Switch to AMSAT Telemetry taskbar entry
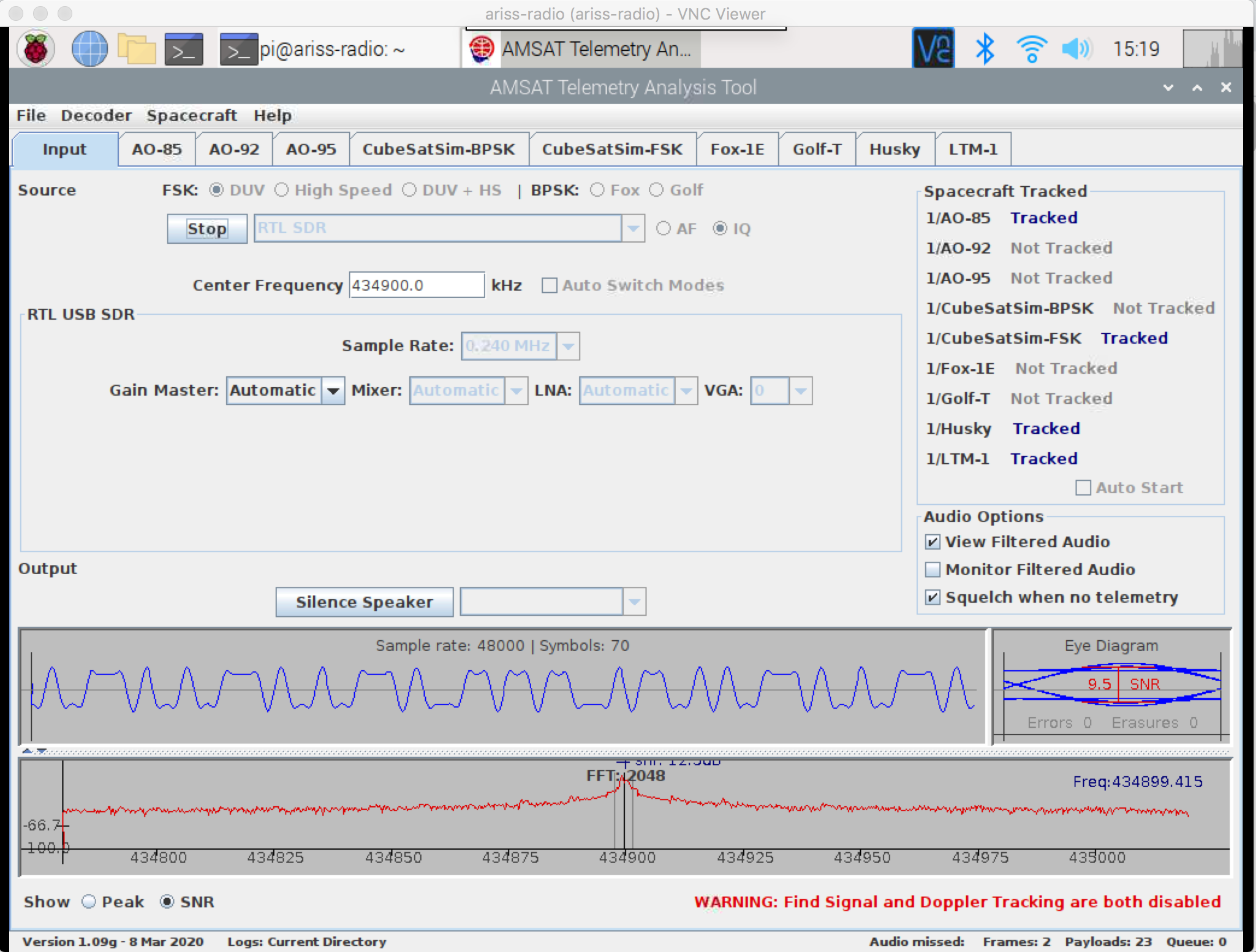Viewport: 1256px width, 952px height. tap(581, 49)
